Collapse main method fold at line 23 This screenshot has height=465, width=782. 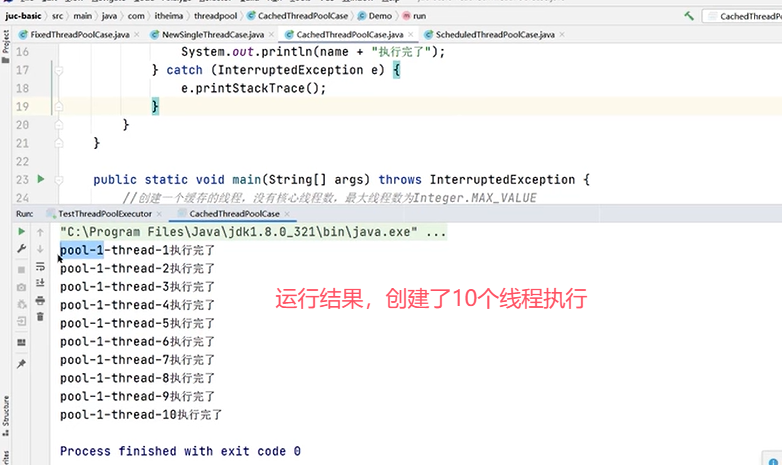click(59, 180)
